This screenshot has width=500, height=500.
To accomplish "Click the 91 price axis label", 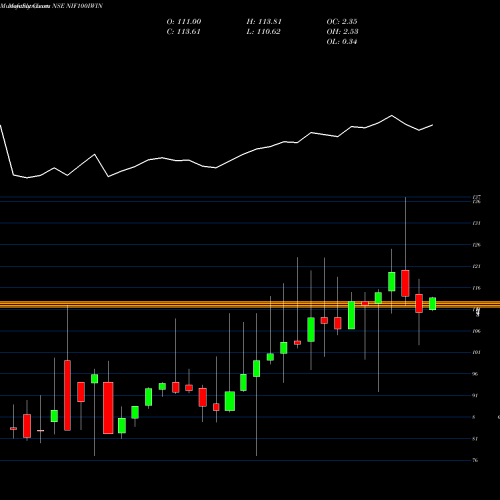I will tap(475, 396).
